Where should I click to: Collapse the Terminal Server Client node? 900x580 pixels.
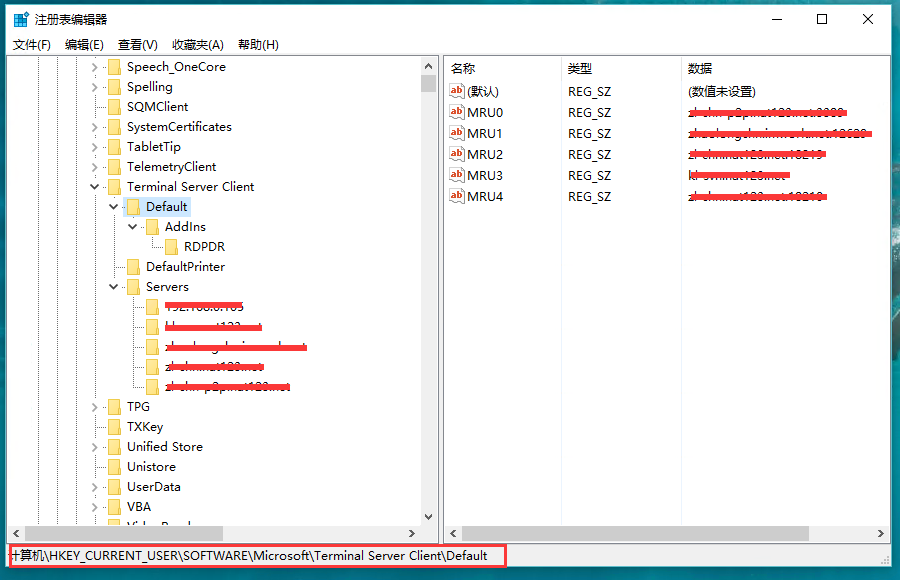pyautogui.click(x=95, y=187)
